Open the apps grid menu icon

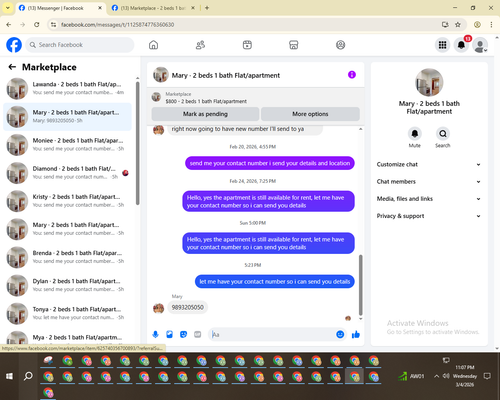pyautogui.click(x=442, y=45)
